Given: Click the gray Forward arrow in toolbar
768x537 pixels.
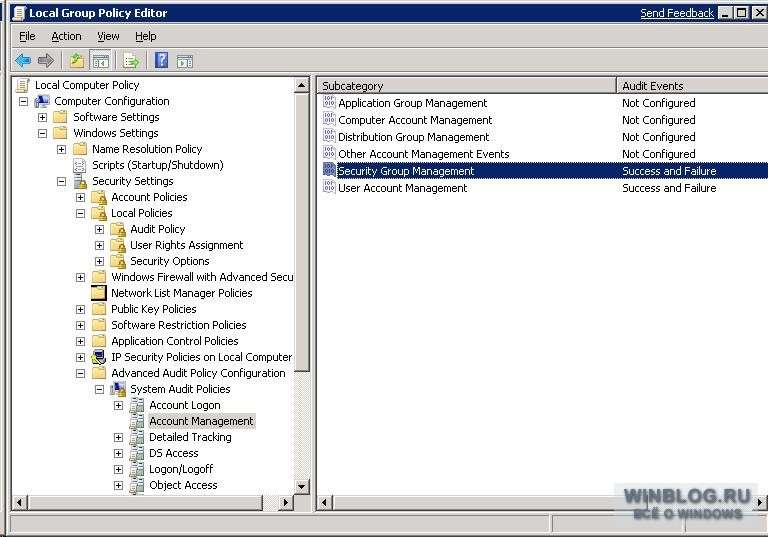Looking at the screenshot, I should 46,61.
